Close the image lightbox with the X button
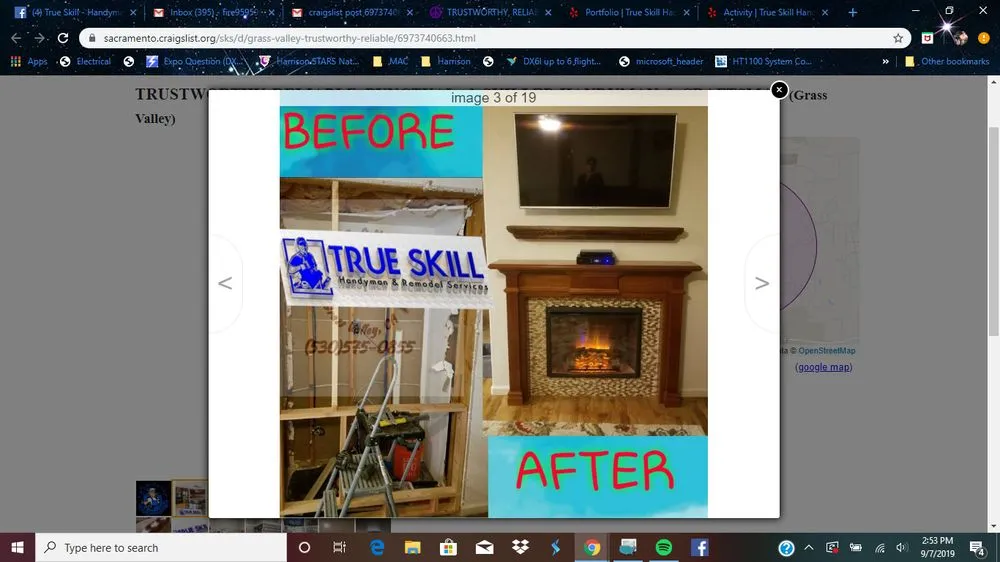 tap(779, 90)
